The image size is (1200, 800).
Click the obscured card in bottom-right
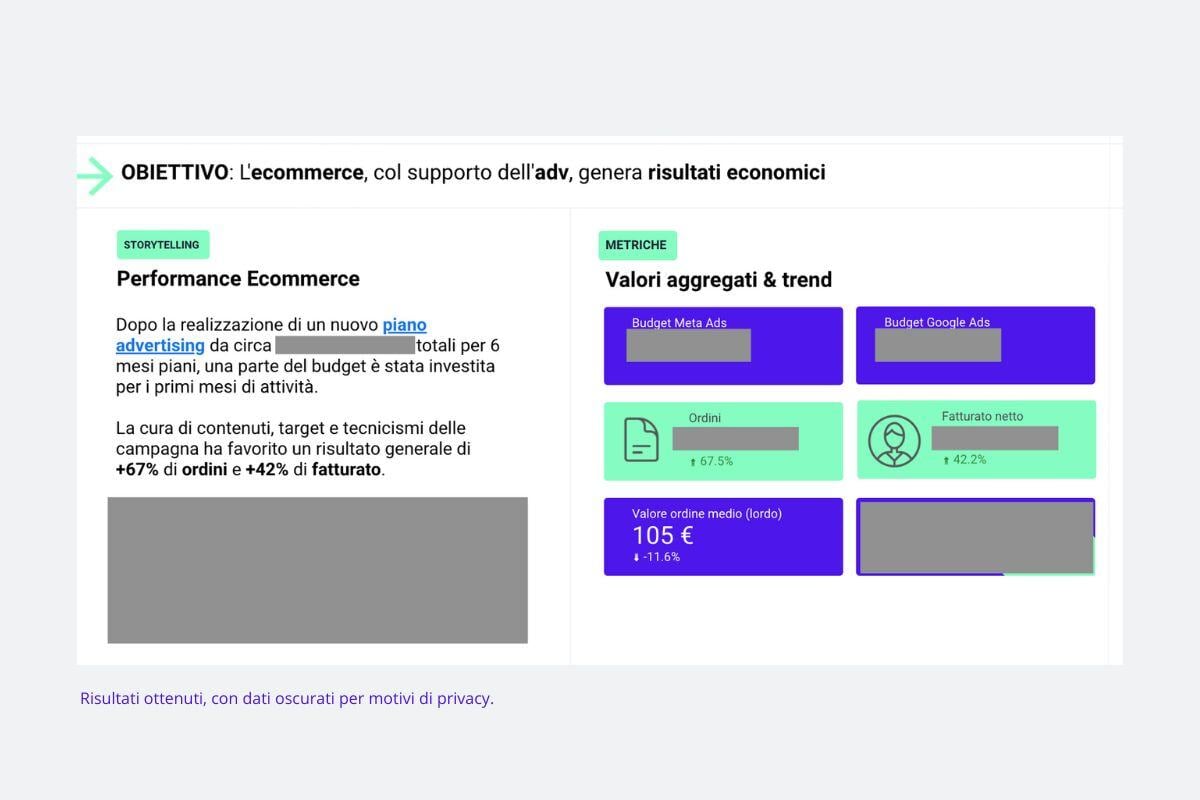(x=976, y=537)
